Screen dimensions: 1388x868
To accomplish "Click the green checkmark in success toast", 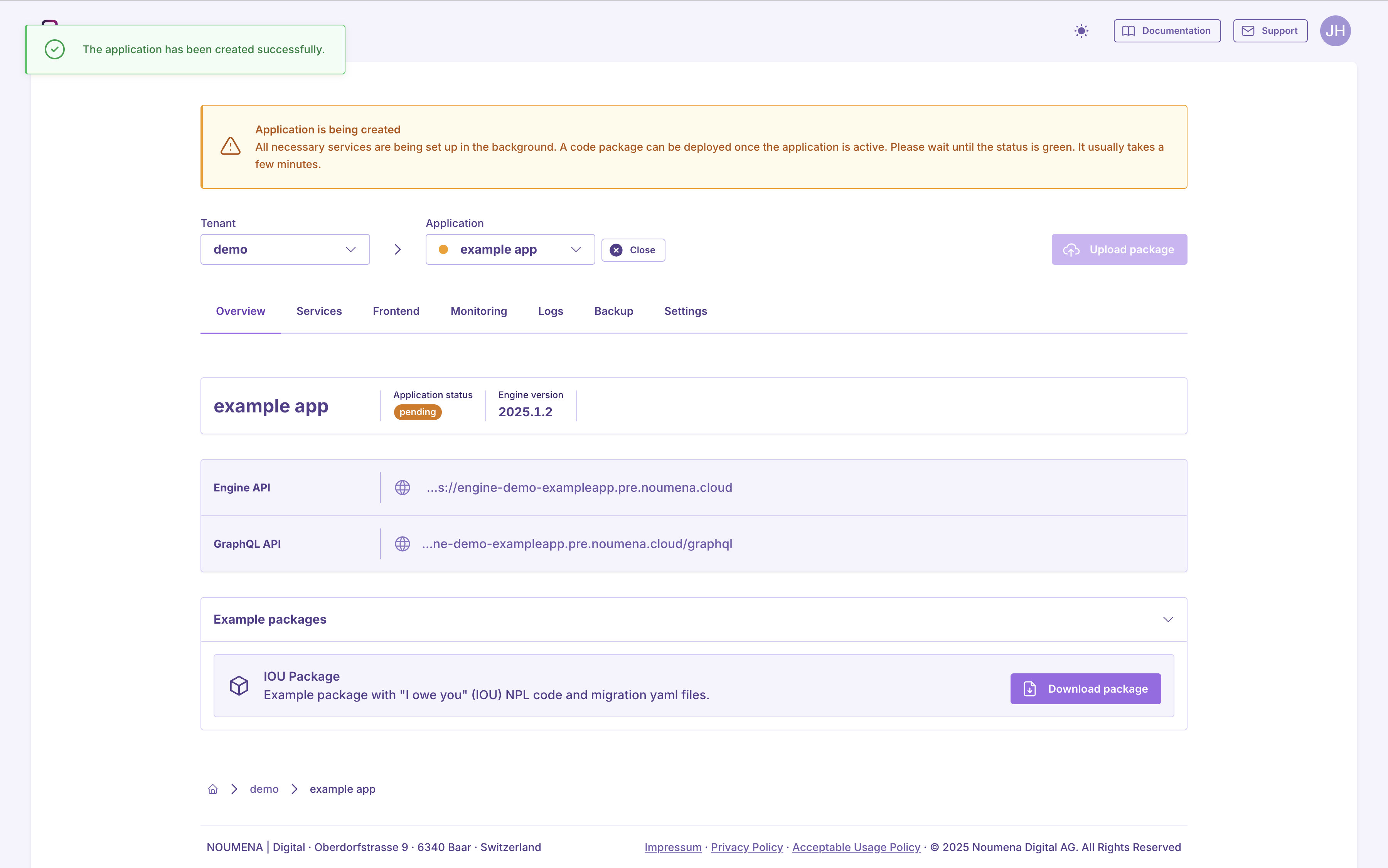I will [54, 49].
